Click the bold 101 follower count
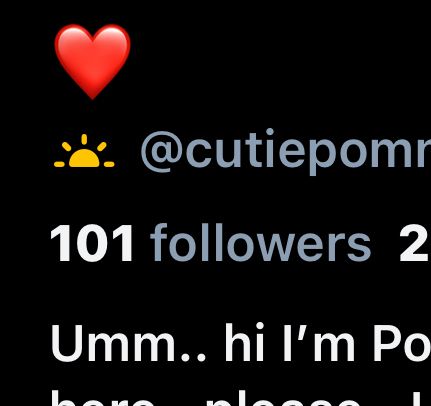Viewport: 431px width, 406px height. click(x=92, y=243)
